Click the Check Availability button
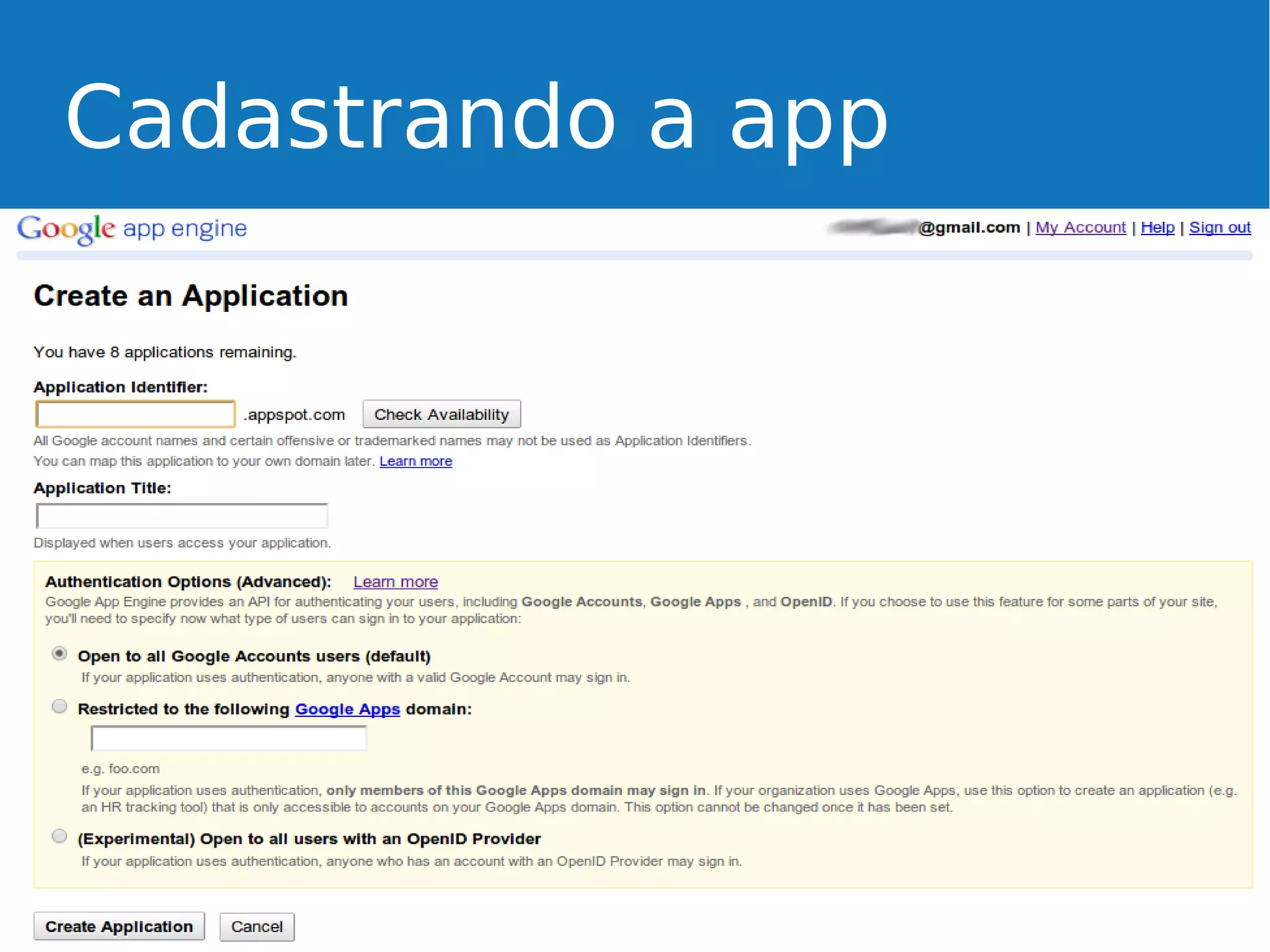 tap(442, 414)
